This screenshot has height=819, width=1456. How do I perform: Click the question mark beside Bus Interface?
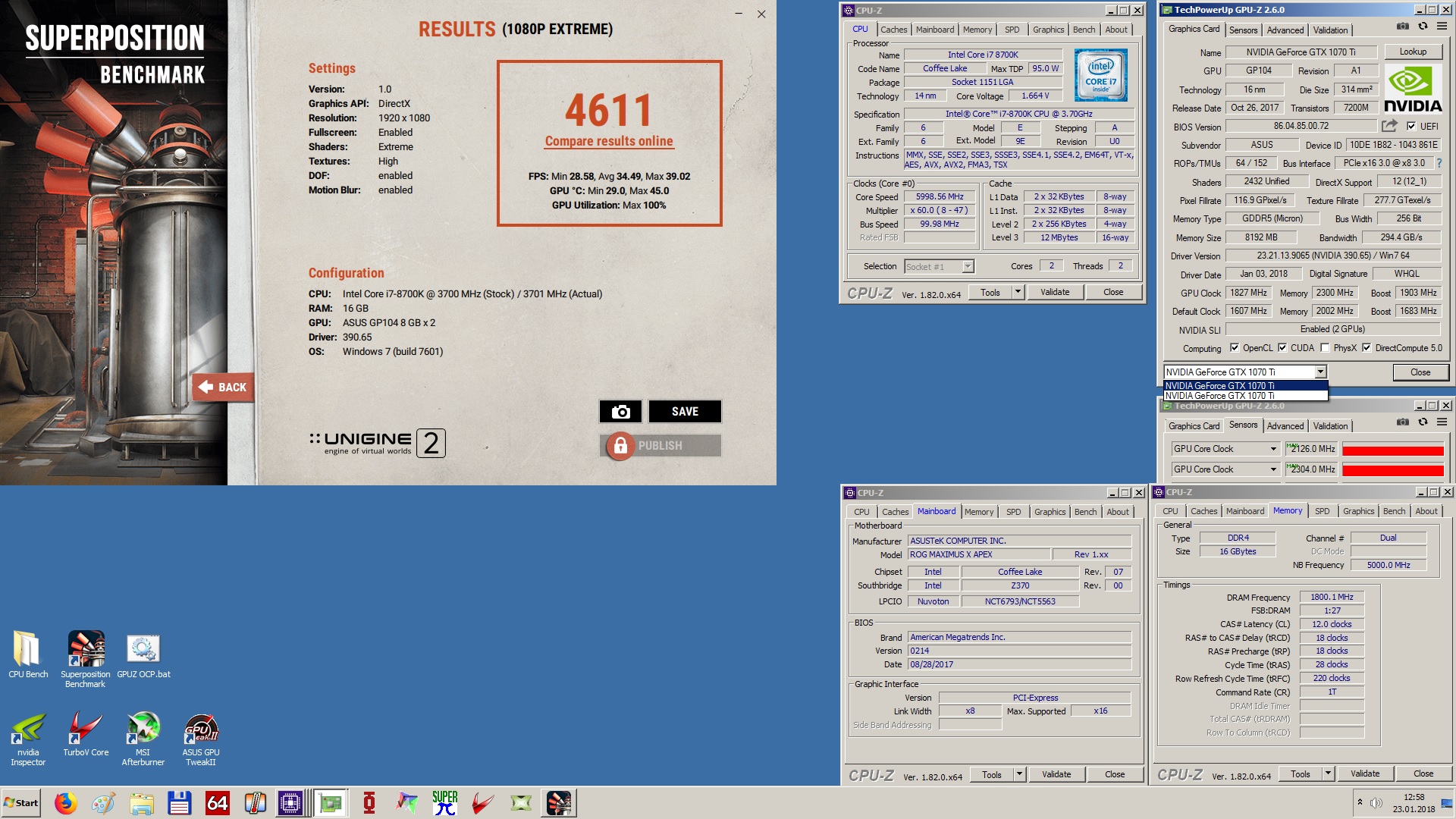pos(1439,163)
